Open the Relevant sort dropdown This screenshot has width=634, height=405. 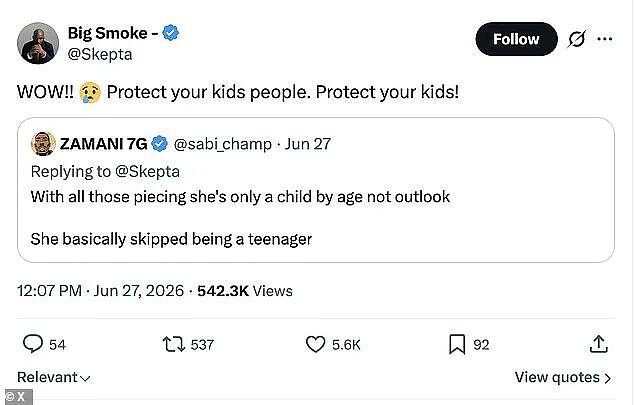(53, 377)
